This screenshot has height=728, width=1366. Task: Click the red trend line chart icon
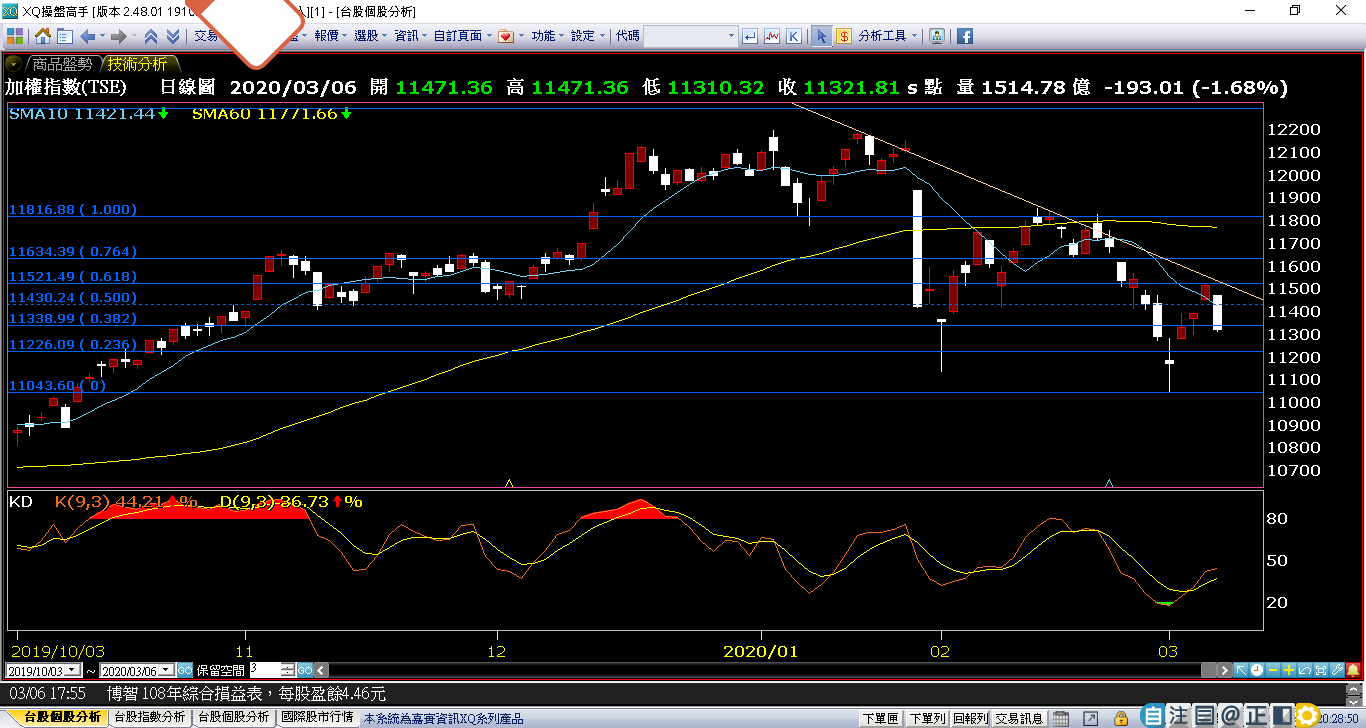[772, 36]
